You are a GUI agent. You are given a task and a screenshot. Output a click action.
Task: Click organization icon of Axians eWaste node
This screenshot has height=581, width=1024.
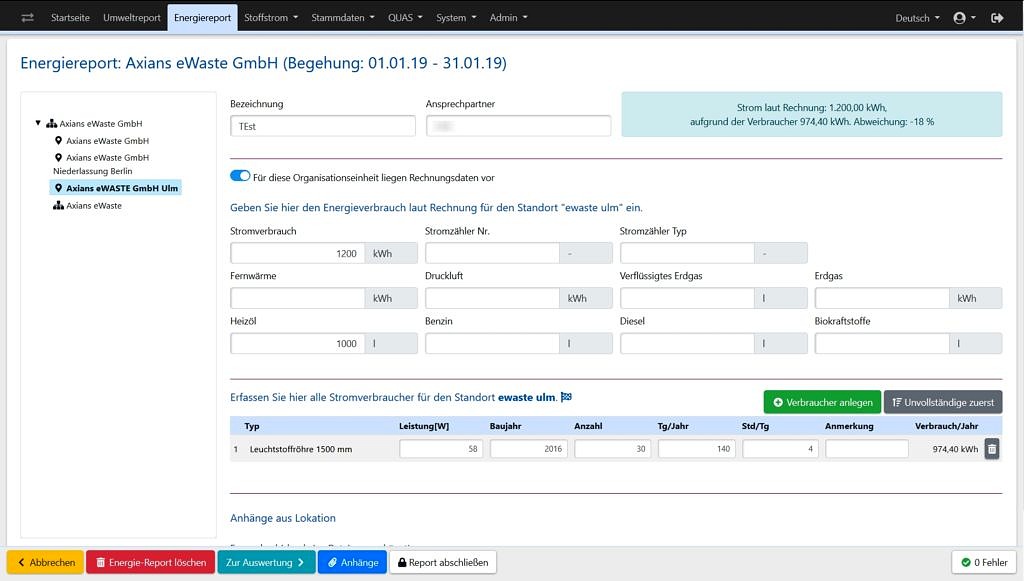coord(58,205)
